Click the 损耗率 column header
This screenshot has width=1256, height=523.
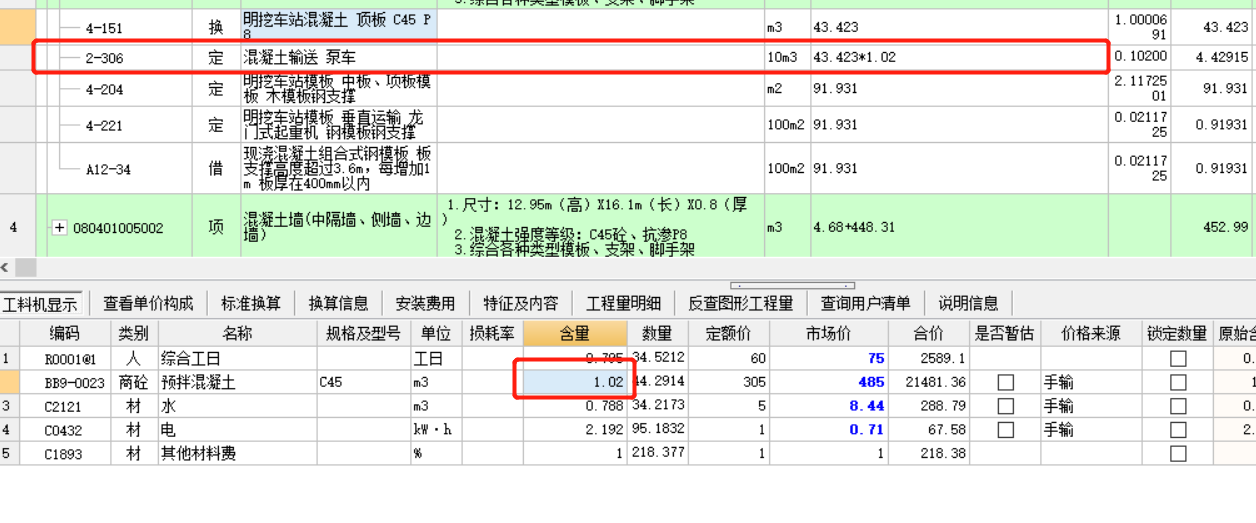click(492, 333)
